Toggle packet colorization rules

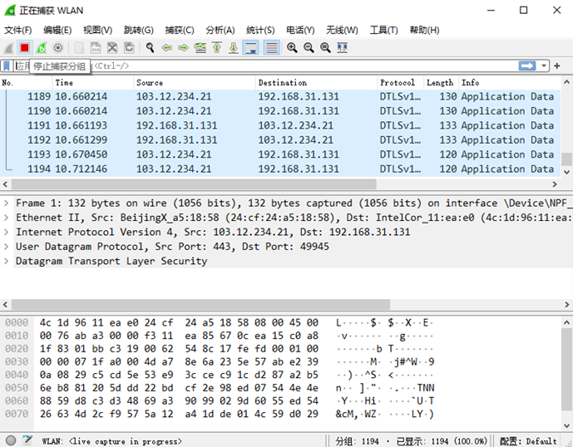pyautogui.click(x=272, y=48)
